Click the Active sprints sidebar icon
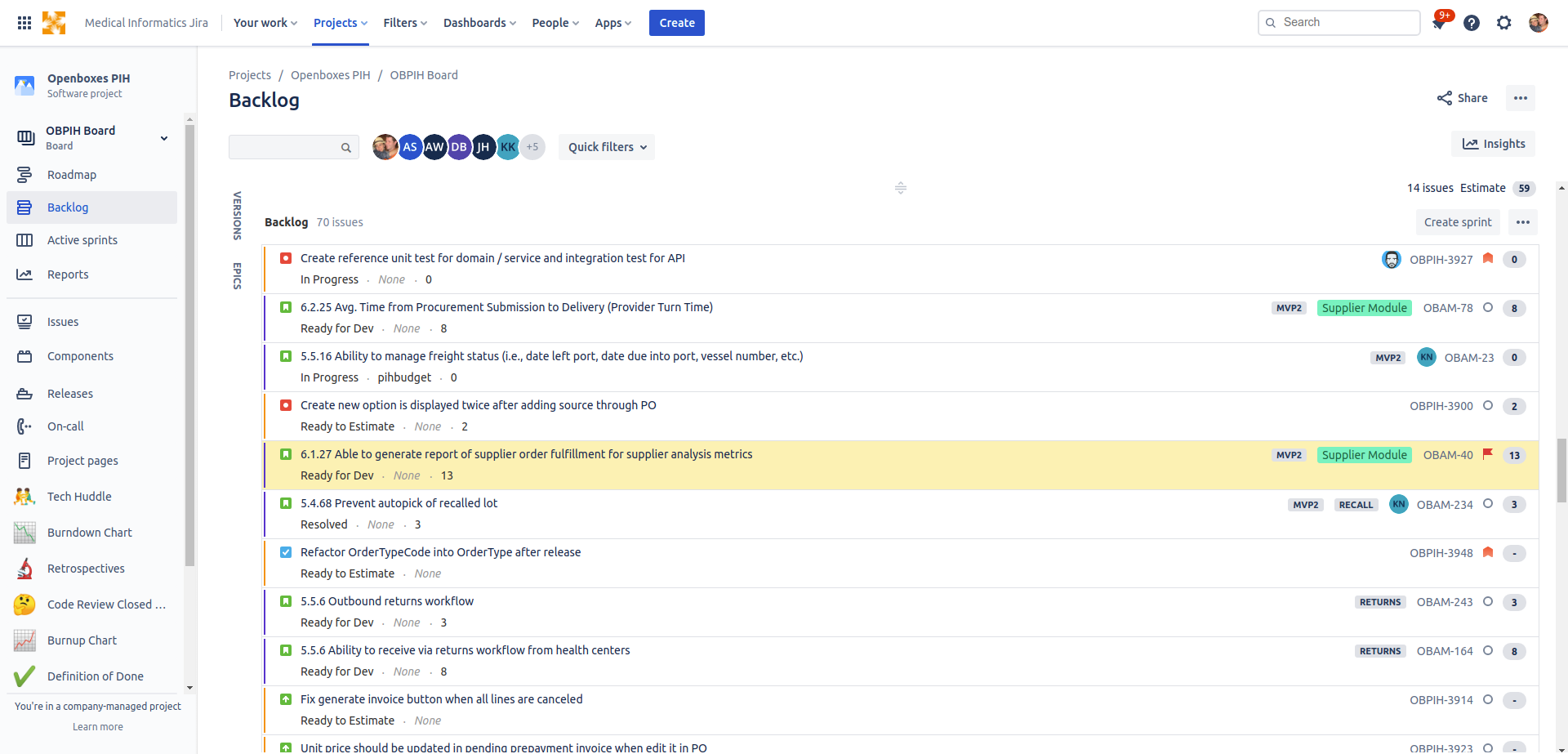 coord(24,240)
